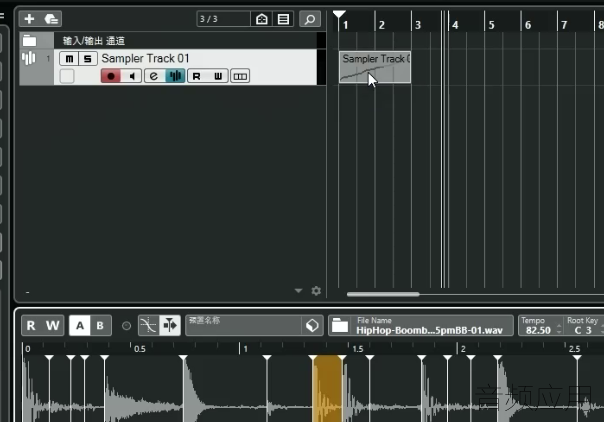This screenshot has height=422, width=604.
Task: Solo Sampler Track 01
Action: tap(88, 59)
